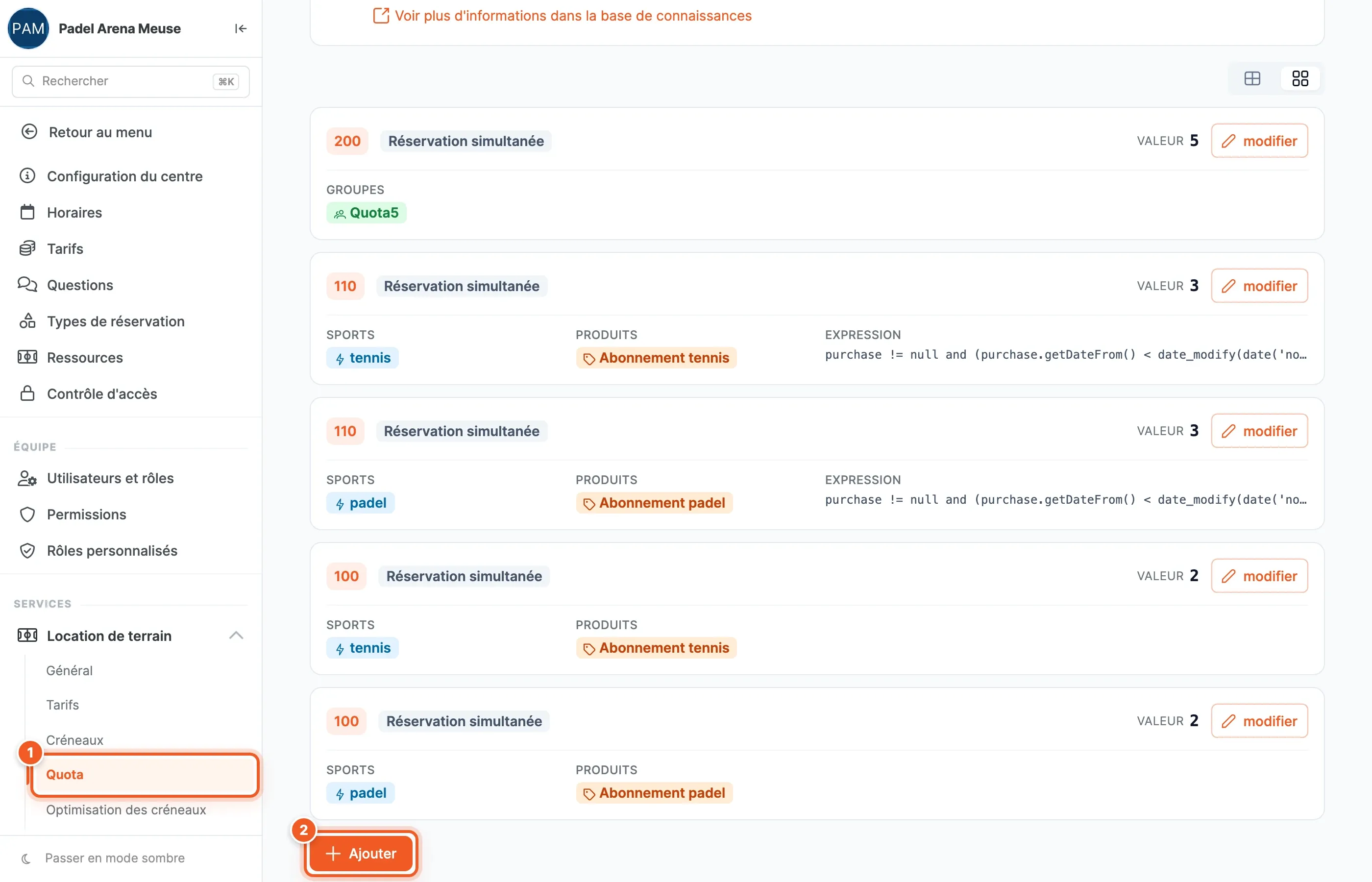Open Questions in the sidebar

[79, 285]
